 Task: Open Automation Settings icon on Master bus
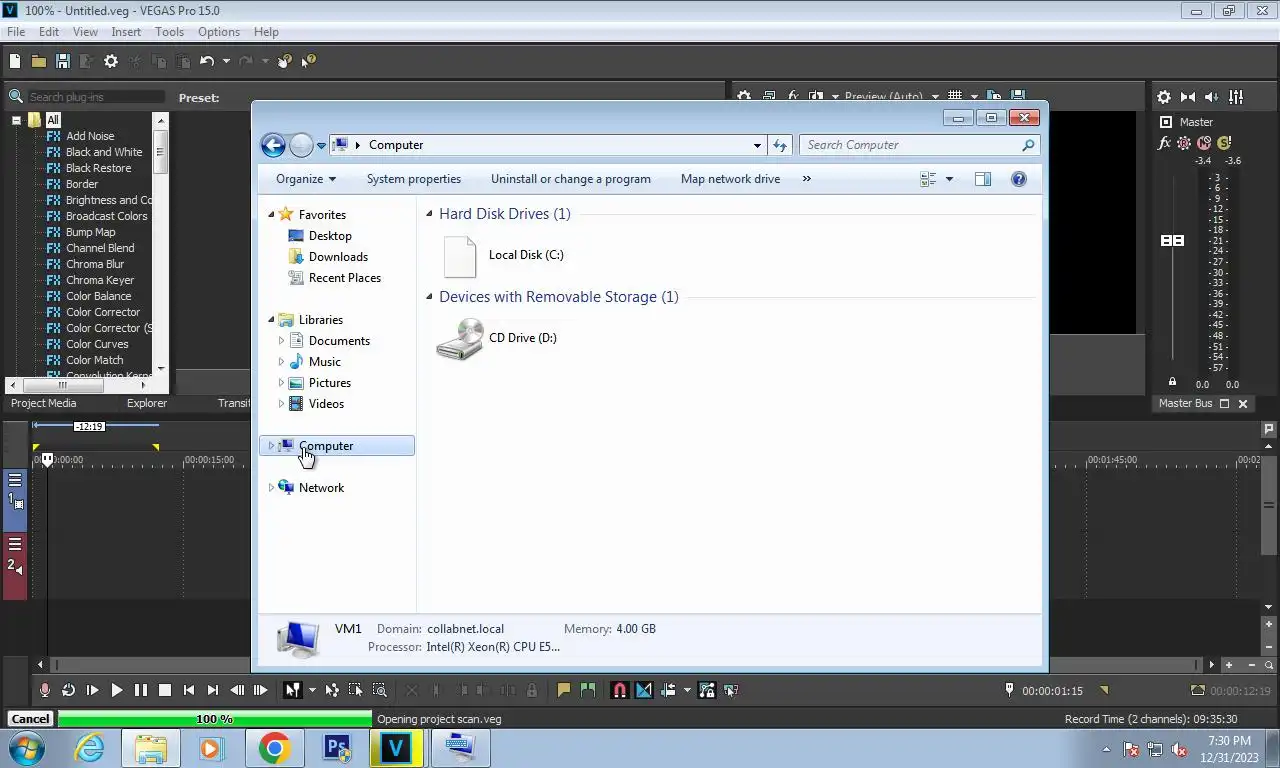[x=1184, y=143]
